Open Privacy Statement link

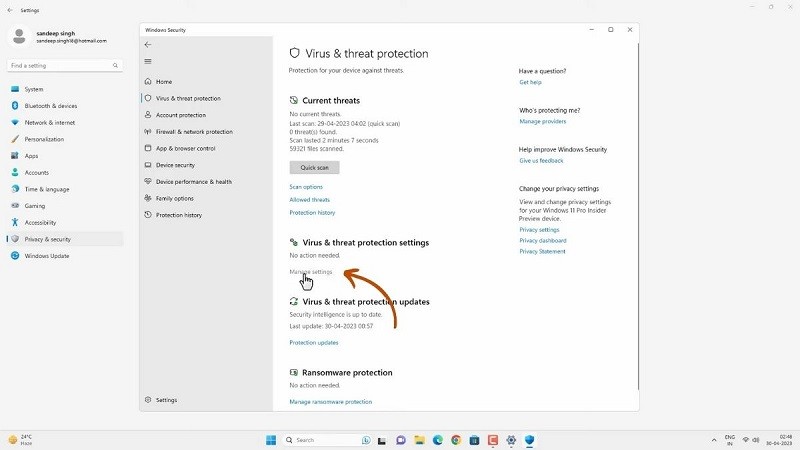(x=542, y=252)
